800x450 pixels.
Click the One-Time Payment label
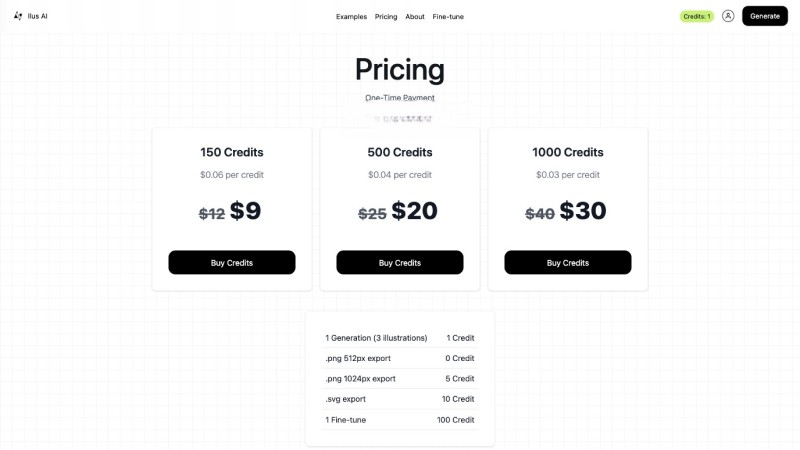pos(400,98)
